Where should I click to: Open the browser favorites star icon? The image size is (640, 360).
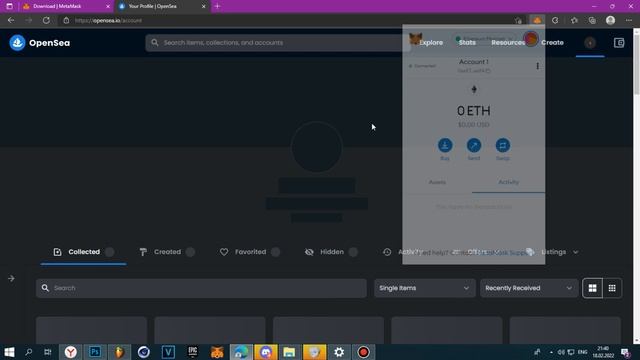[x=574, y=20]
